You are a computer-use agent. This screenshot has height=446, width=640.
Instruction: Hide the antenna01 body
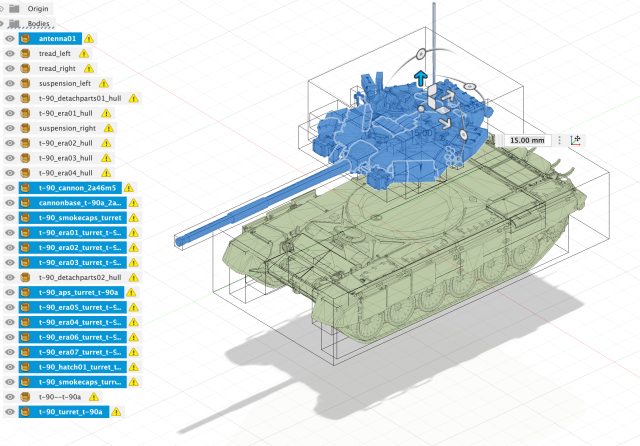point(11,39)
